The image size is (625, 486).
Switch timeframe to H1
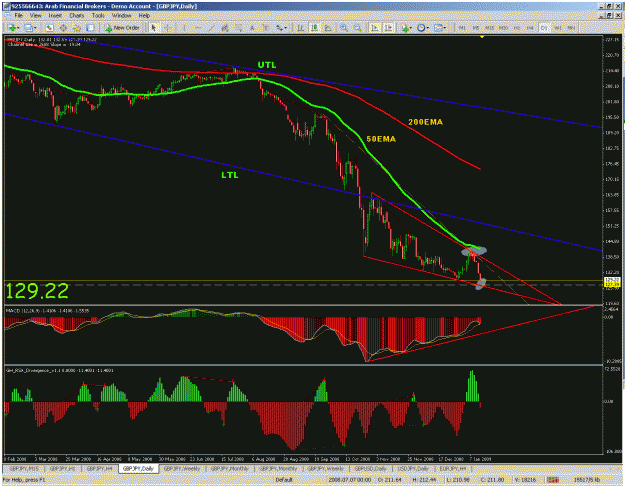[517, 28]
